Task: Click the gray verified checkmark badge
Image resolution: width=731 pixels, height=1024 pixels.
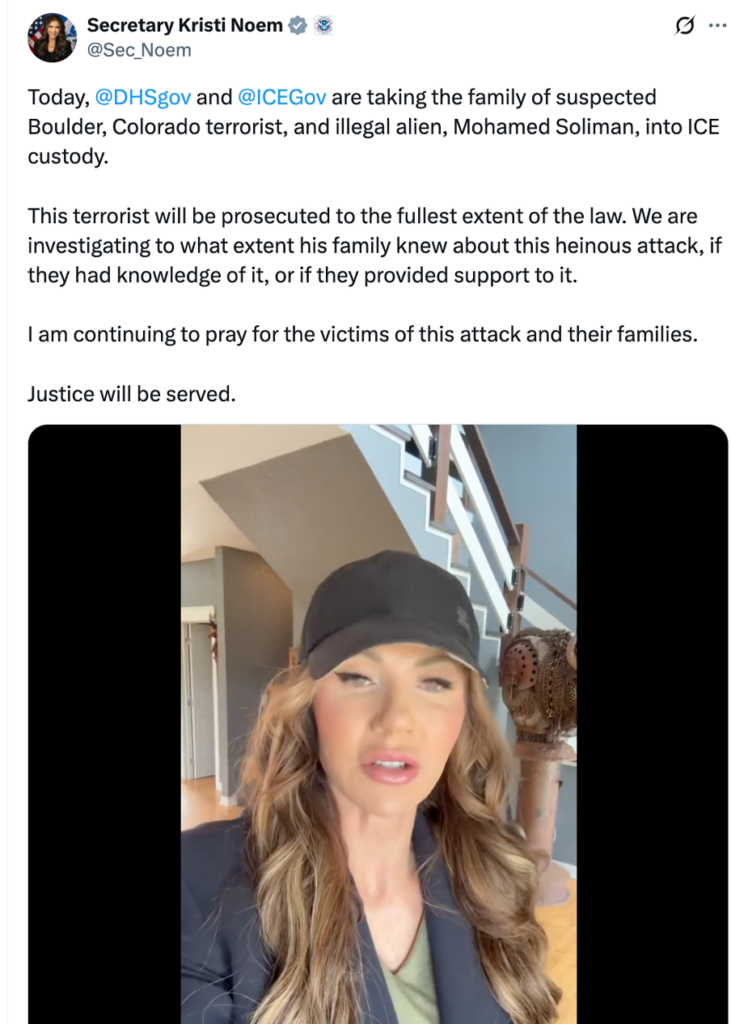Action: tap(298, 25)
